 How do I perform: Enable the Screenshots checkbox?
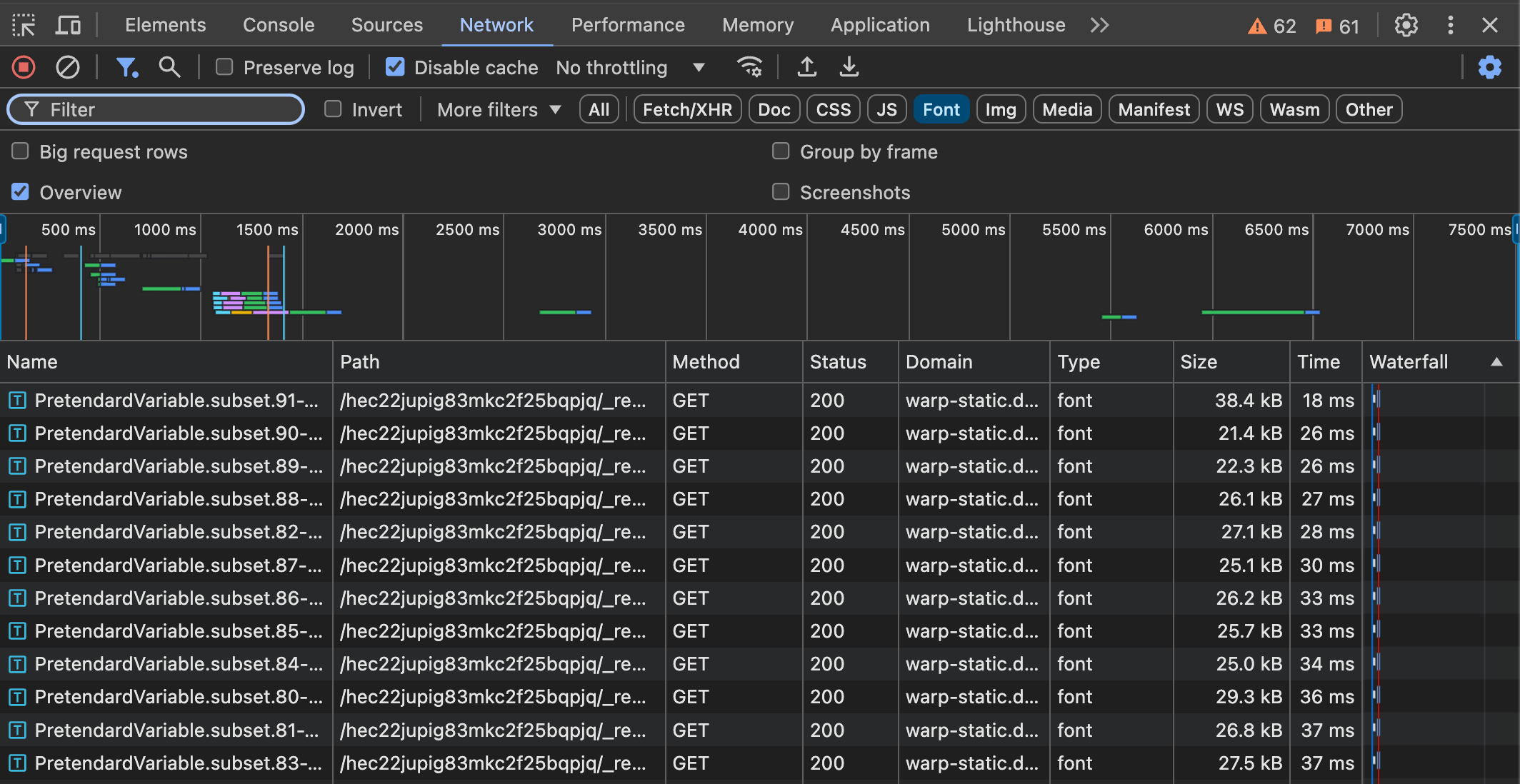point(781,192)
